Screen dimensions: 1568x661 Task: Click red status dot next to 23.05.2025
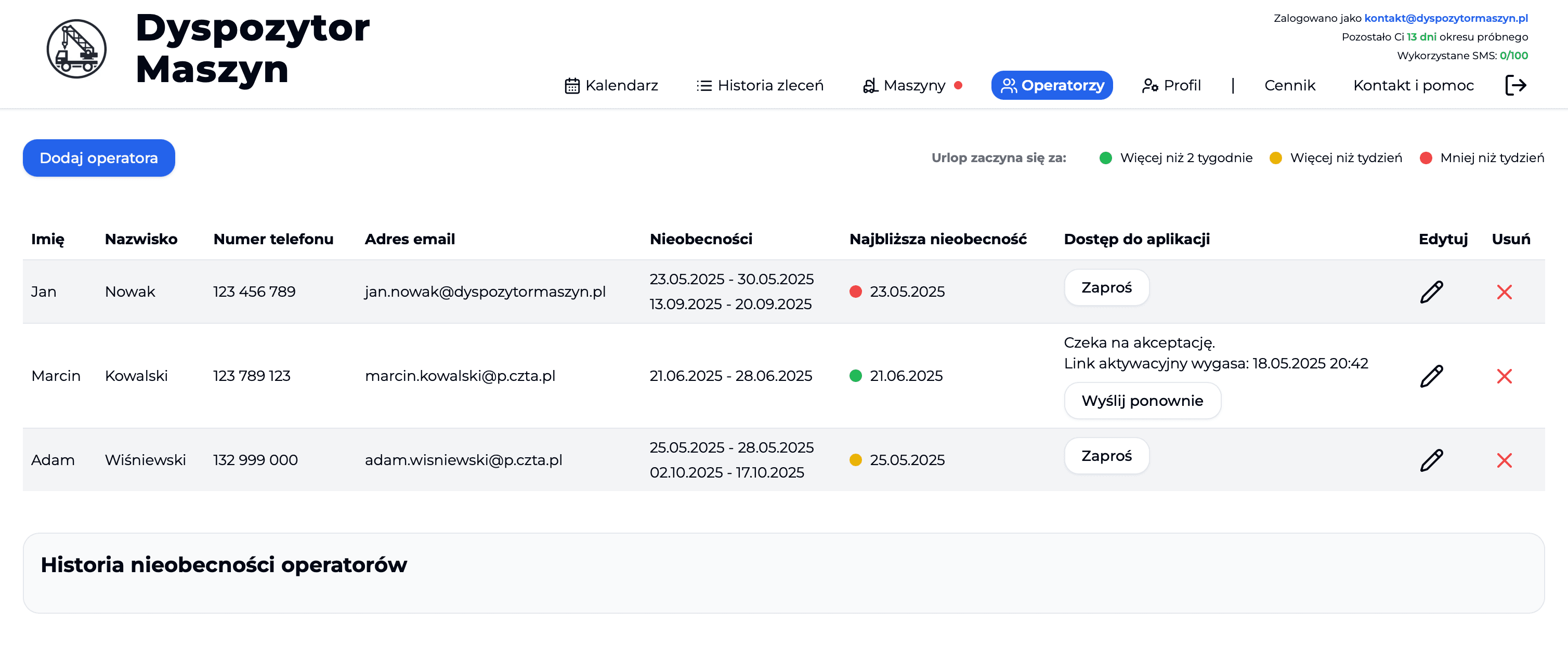(855, 292)
